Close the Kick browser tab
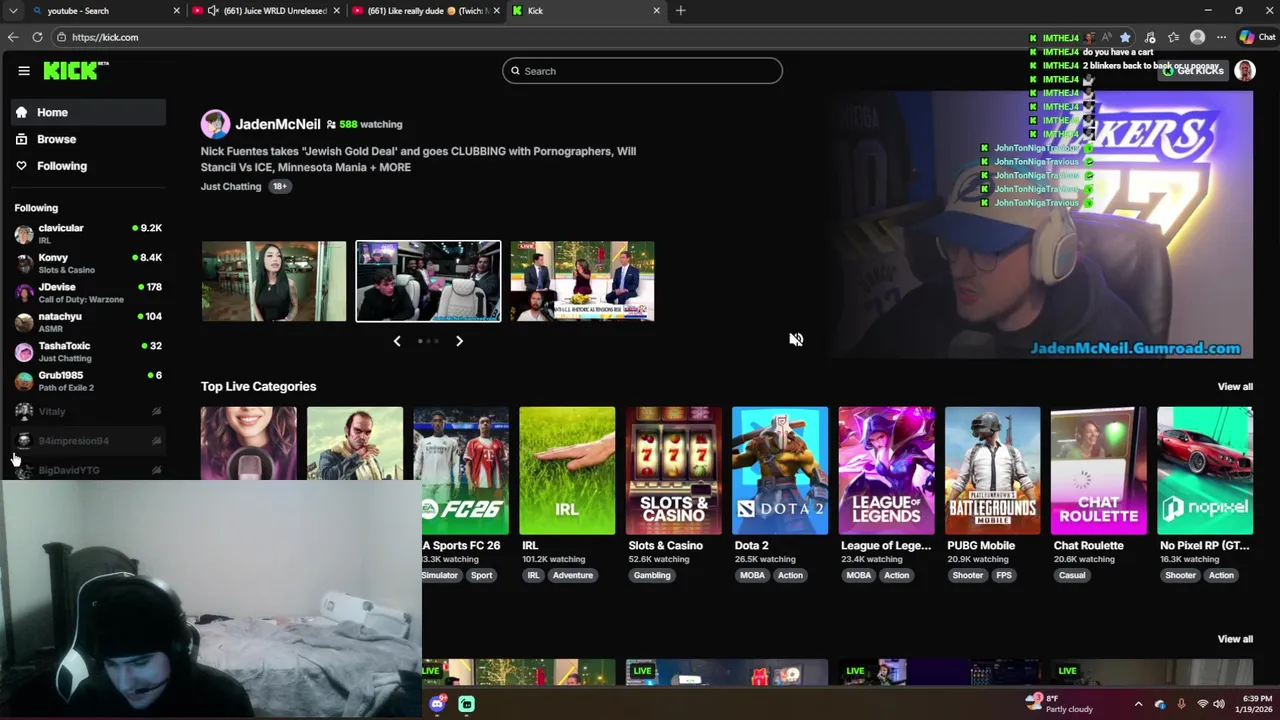Viewport: 1280px width, 720px height. pos(657,11)
